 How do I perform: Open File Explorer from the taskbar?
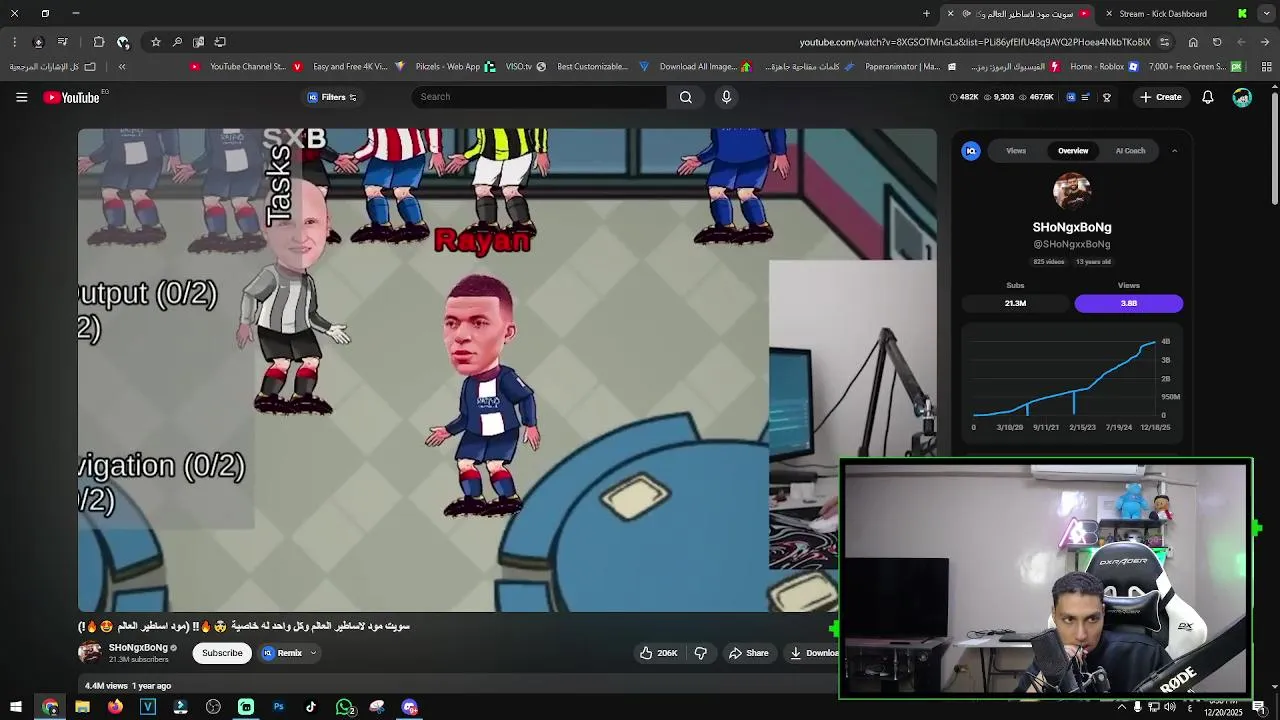(82, 707)
